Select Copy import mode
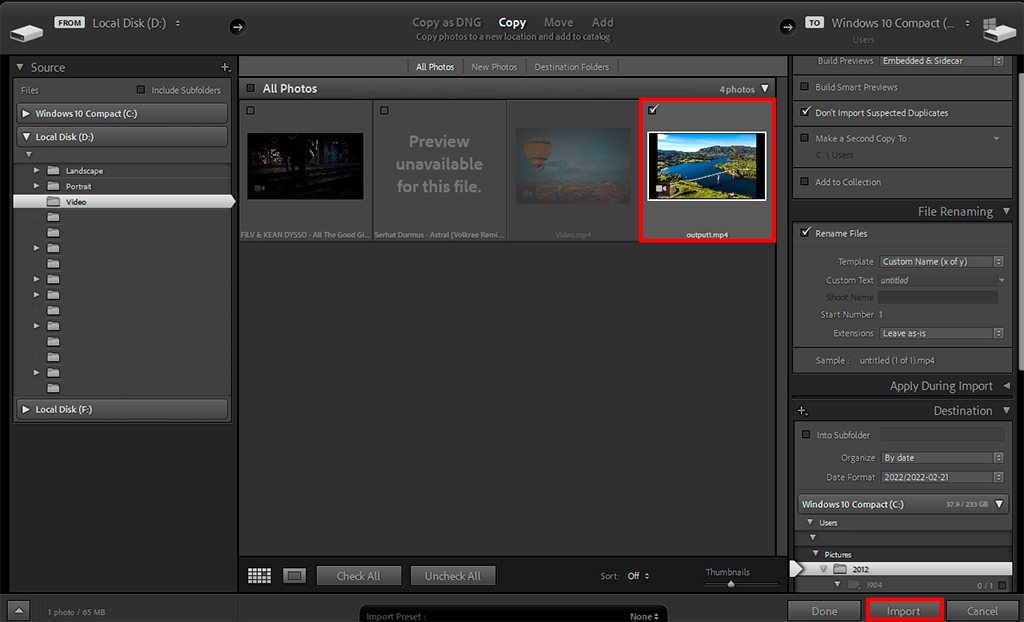This screenshot has width=1024, height=622. [512, 22]
